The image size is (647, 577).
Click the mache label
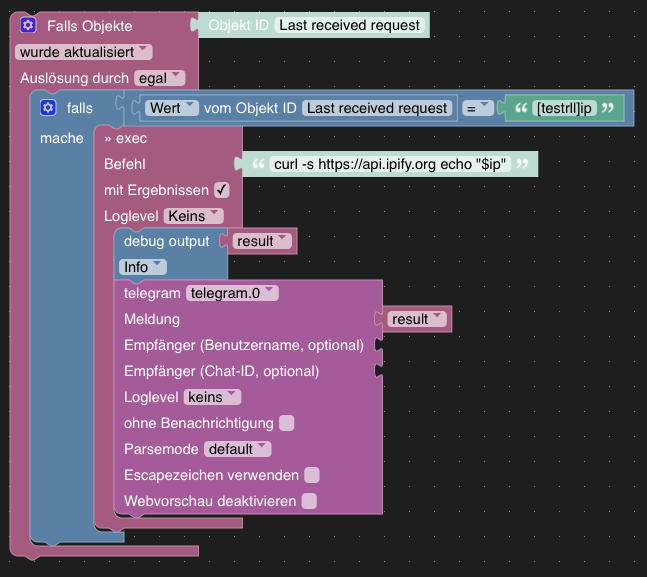point(61,138)
